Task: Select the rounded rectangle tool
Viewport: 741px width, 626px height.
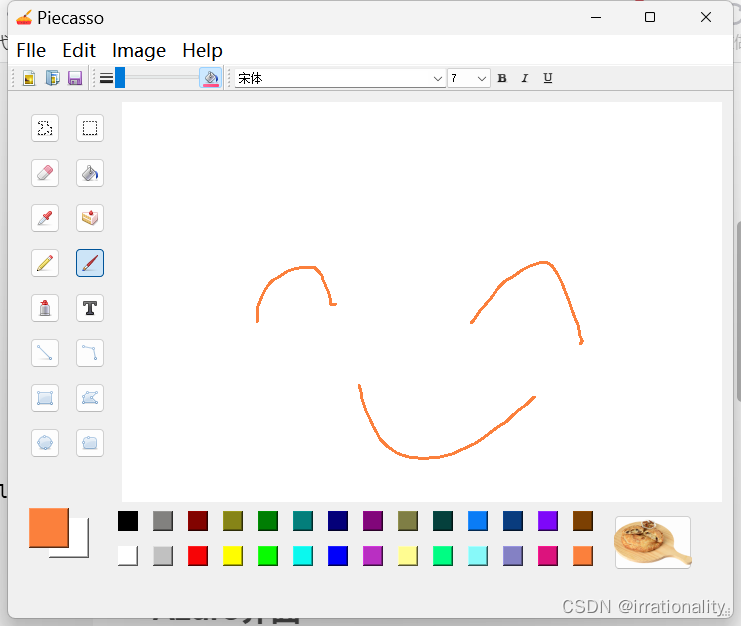Action: click(x=90, y=443)
